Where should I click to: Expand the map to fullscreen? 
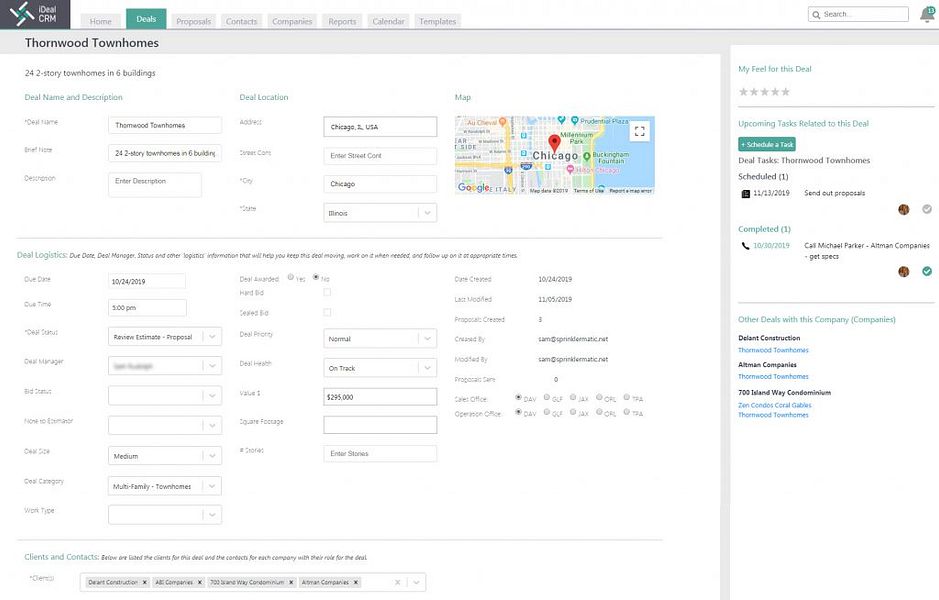click(639, 131)
